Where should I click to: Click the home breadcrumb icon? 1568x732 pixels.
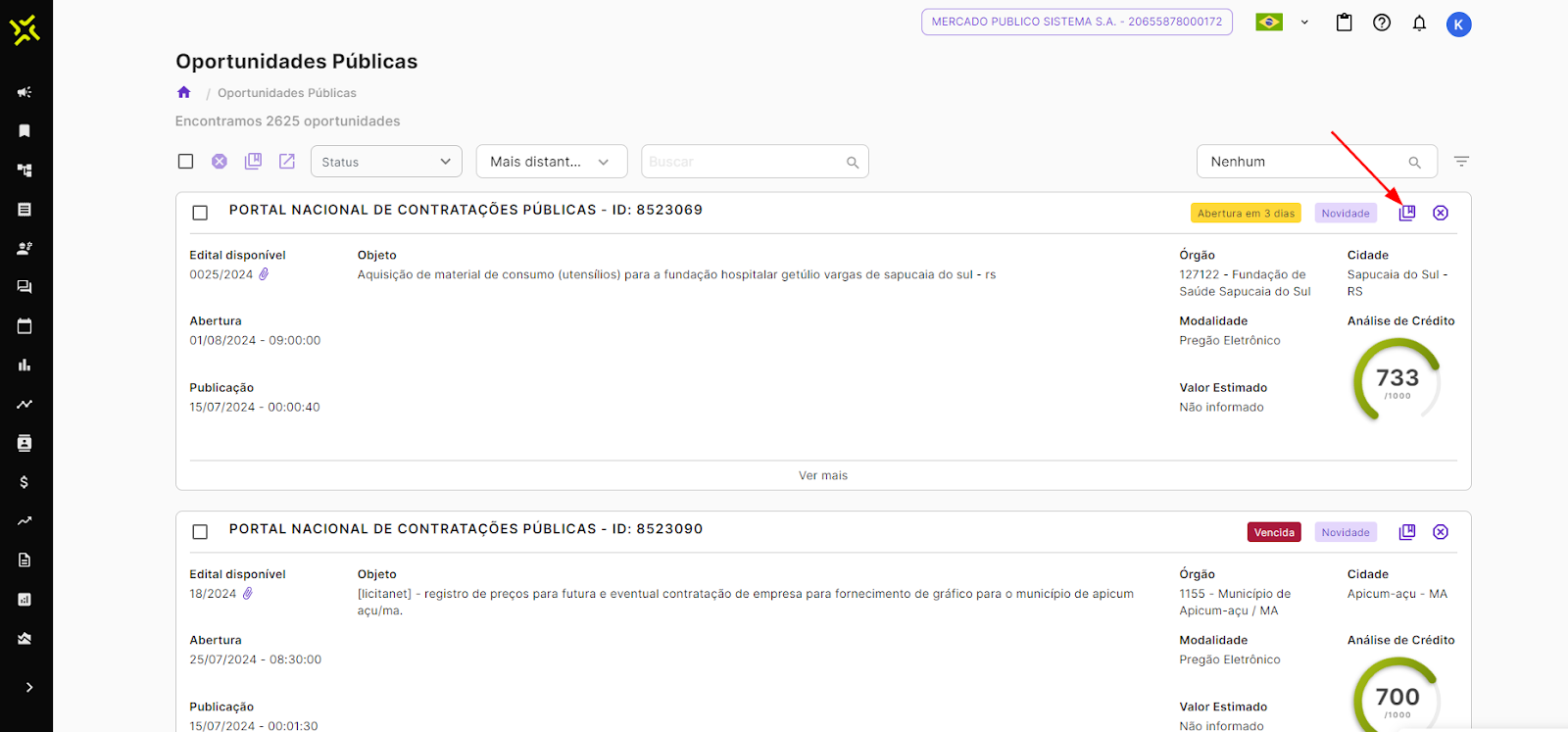(183, 92)
